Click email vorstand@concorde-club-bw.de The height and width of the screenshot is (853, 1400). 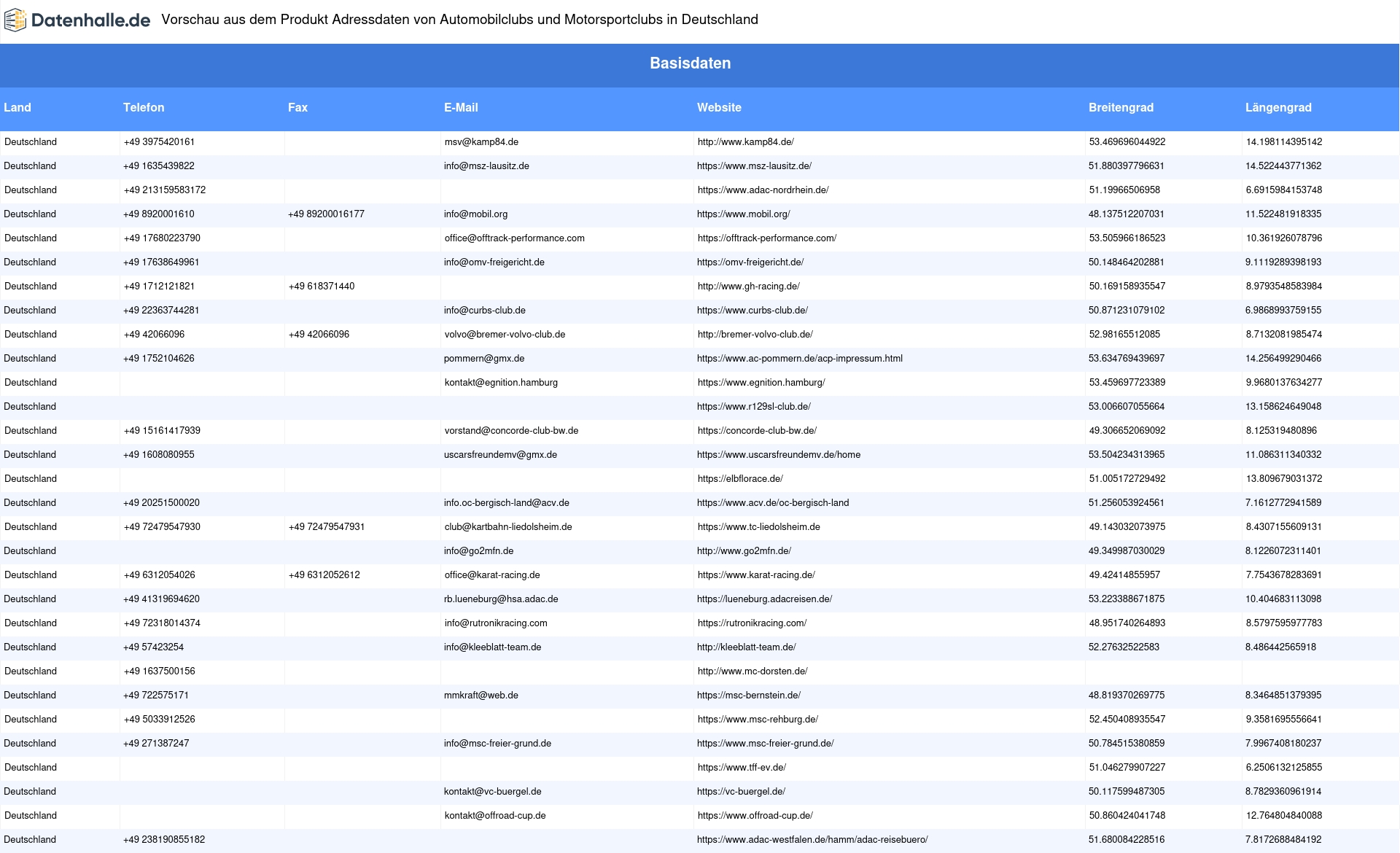point(511,431)
